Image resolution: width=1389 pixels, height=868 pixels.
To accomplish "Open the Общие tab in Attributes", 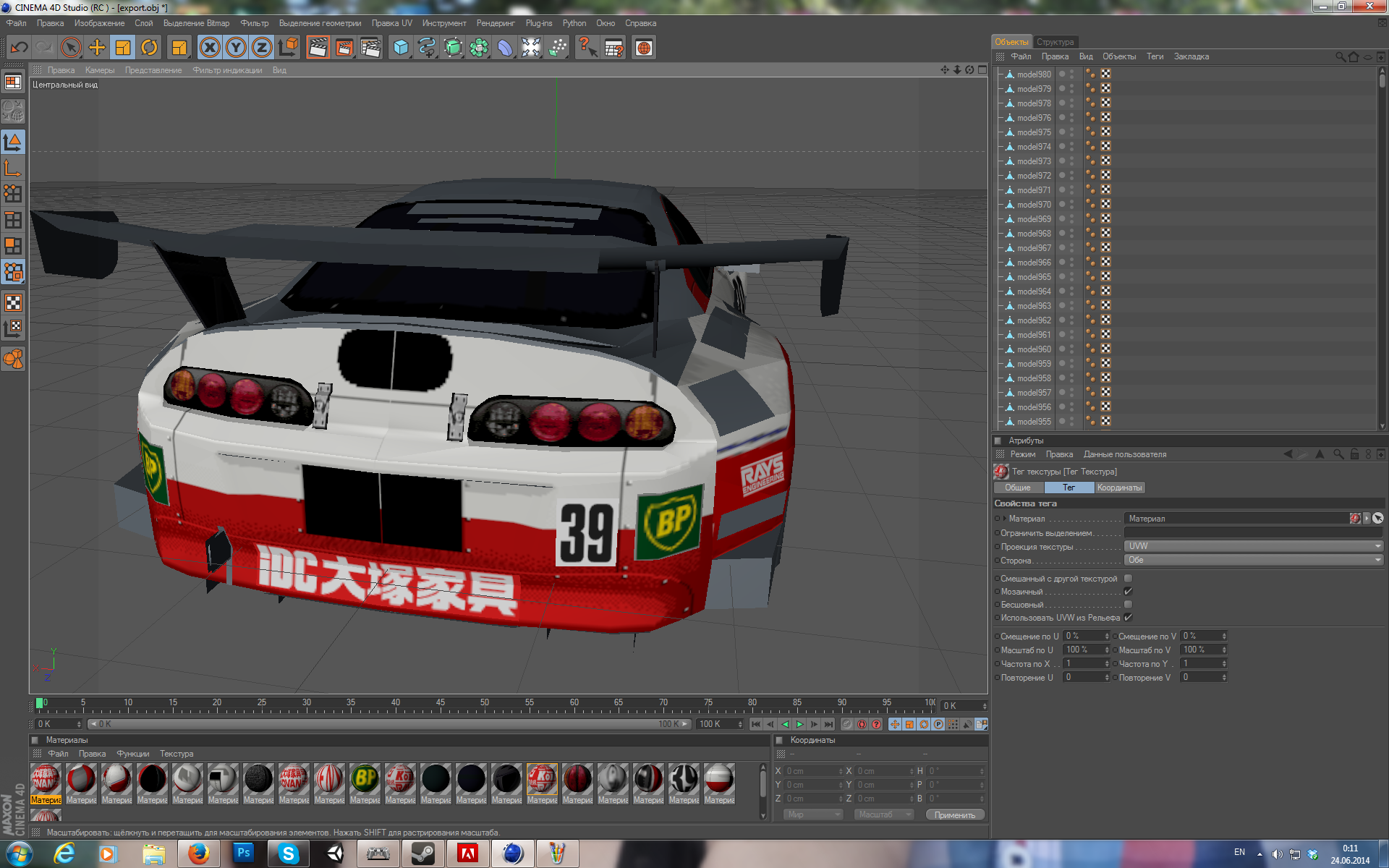I will pyautogui.click(x=1017, y=488).
